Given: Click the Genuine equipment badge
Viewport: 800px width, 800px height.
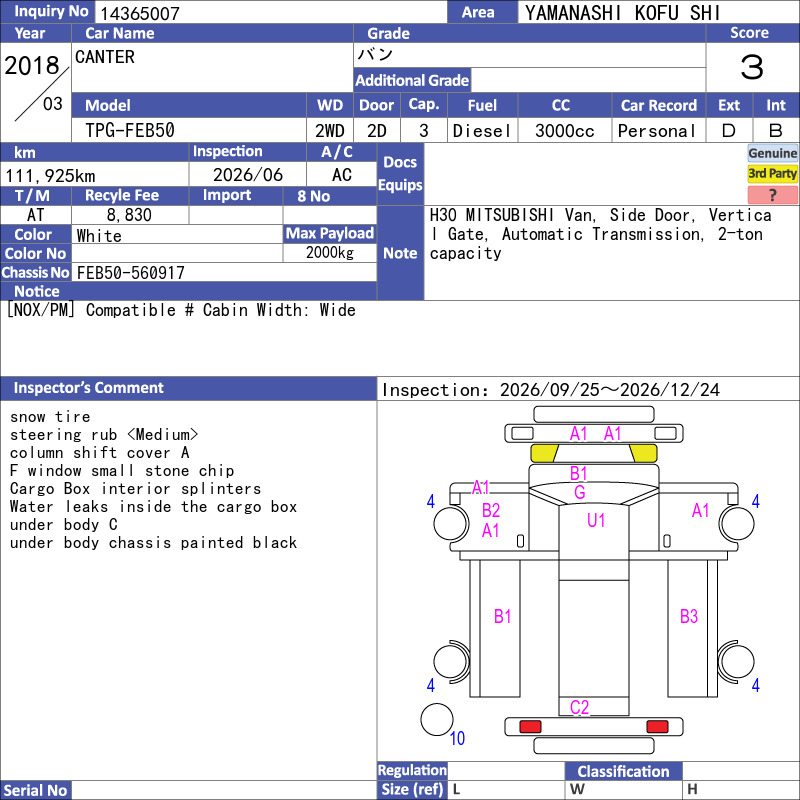Looking at the screenshot, I should [x=772, y=153].
